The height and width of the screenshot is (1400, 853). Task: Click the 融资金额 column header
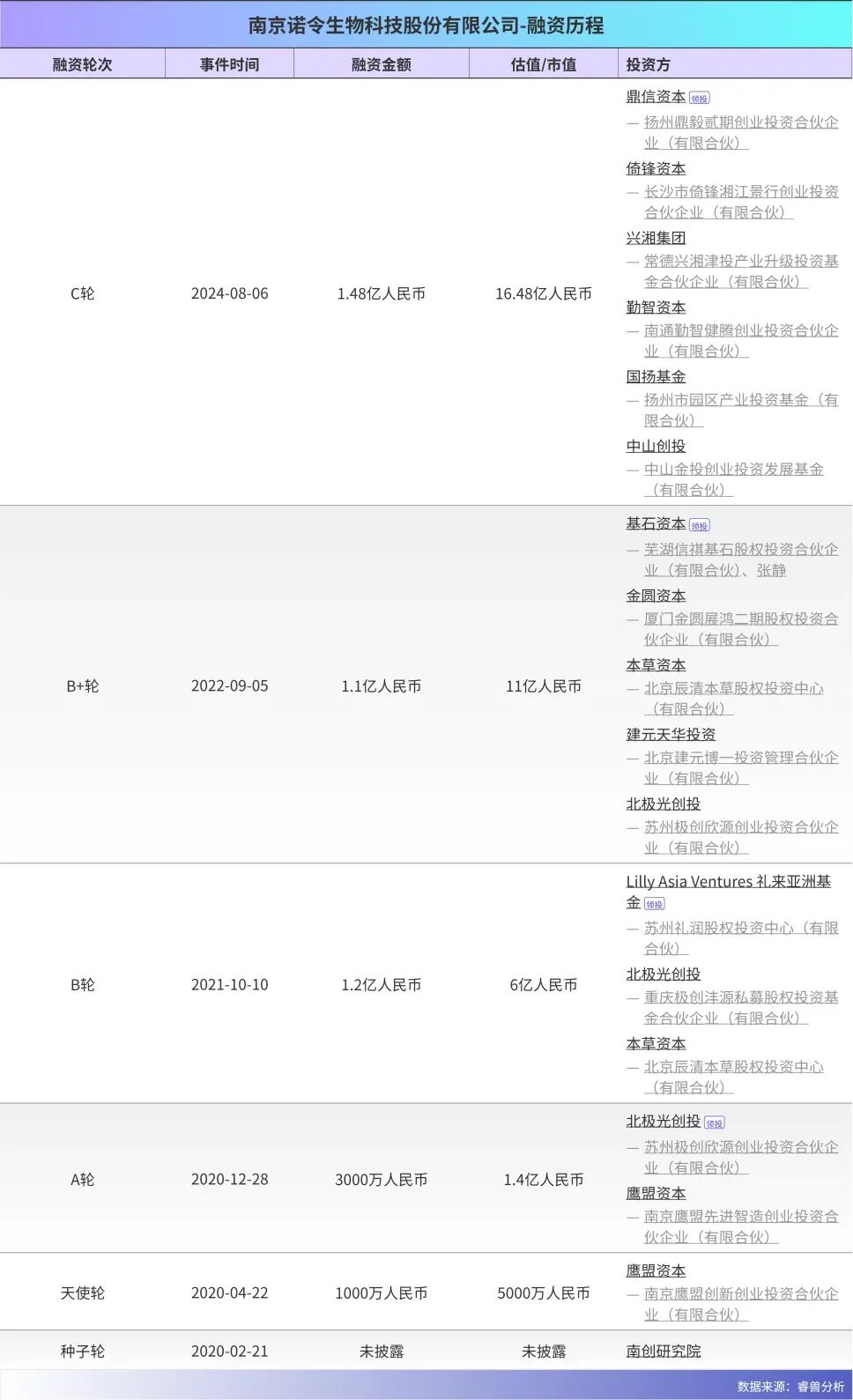[x=381, y=64]
